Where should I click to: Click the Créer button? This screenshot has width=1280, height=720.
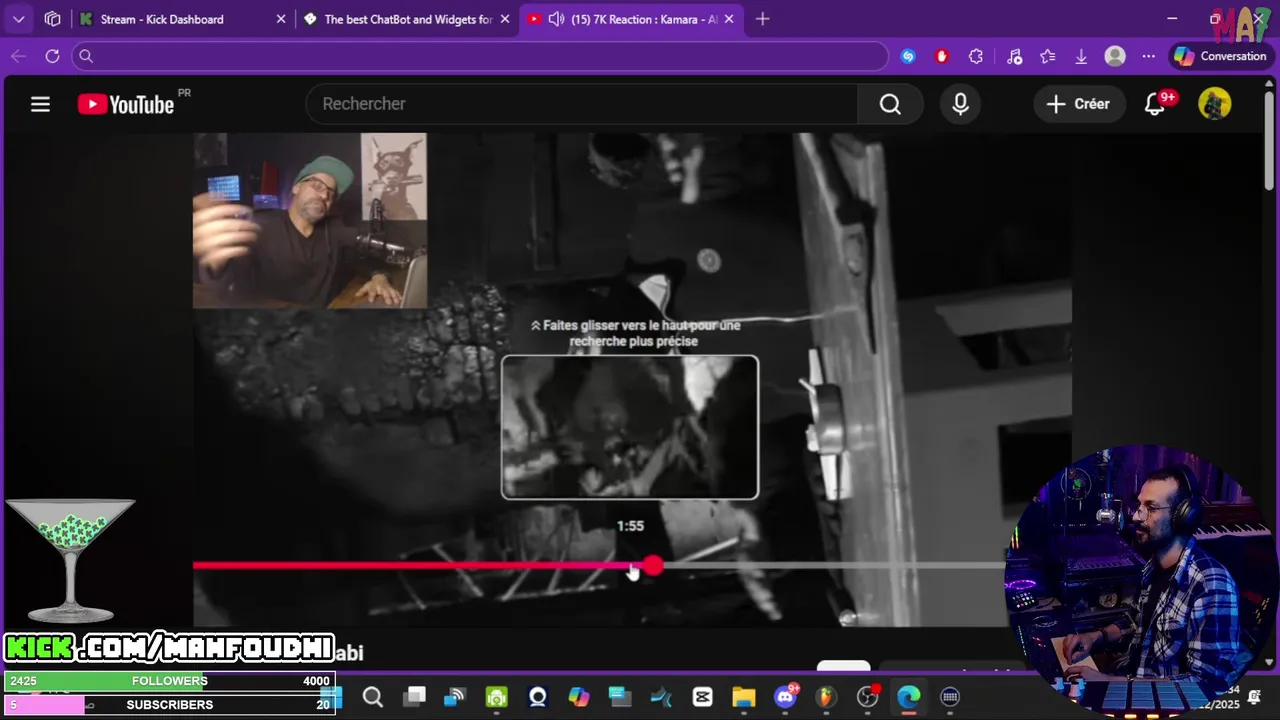(1078, 104)
